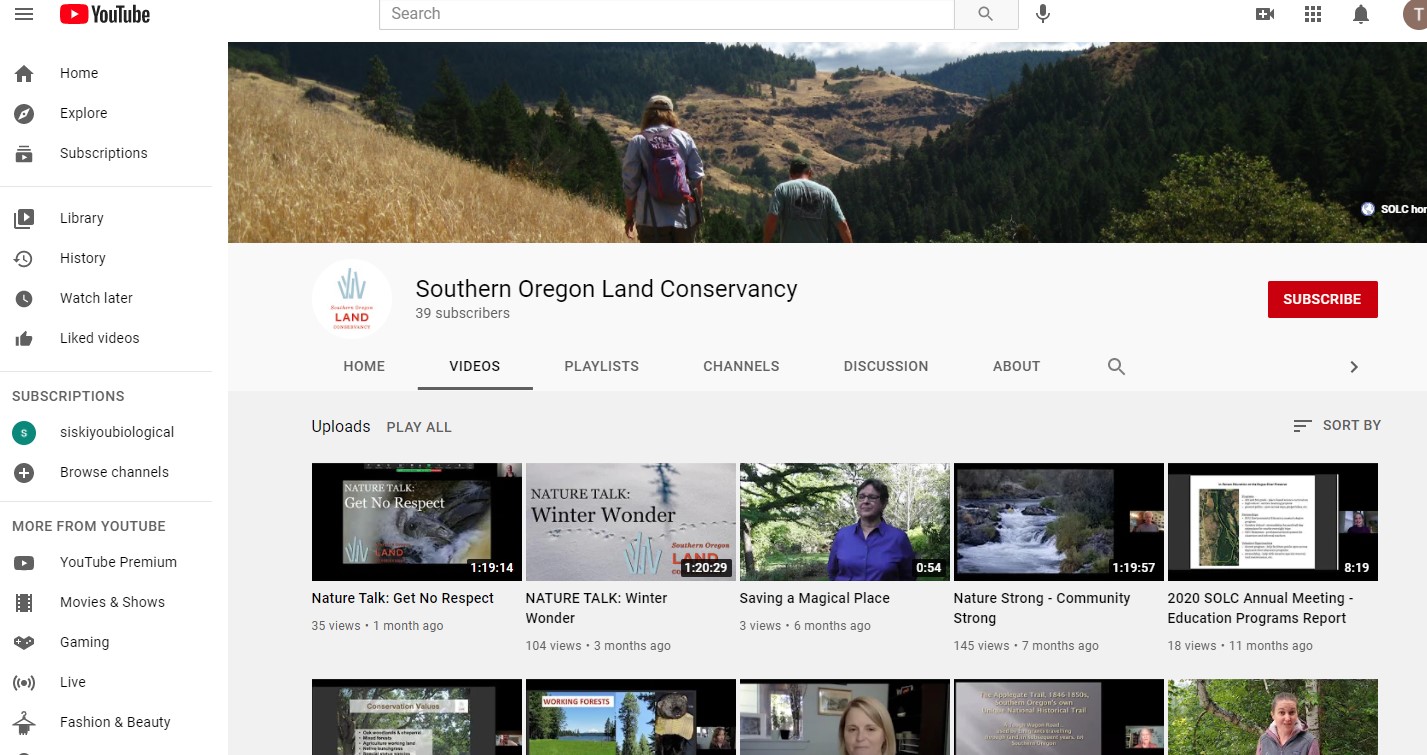Click in the Search input field
1427x755 pixels.
click(667, 14)
